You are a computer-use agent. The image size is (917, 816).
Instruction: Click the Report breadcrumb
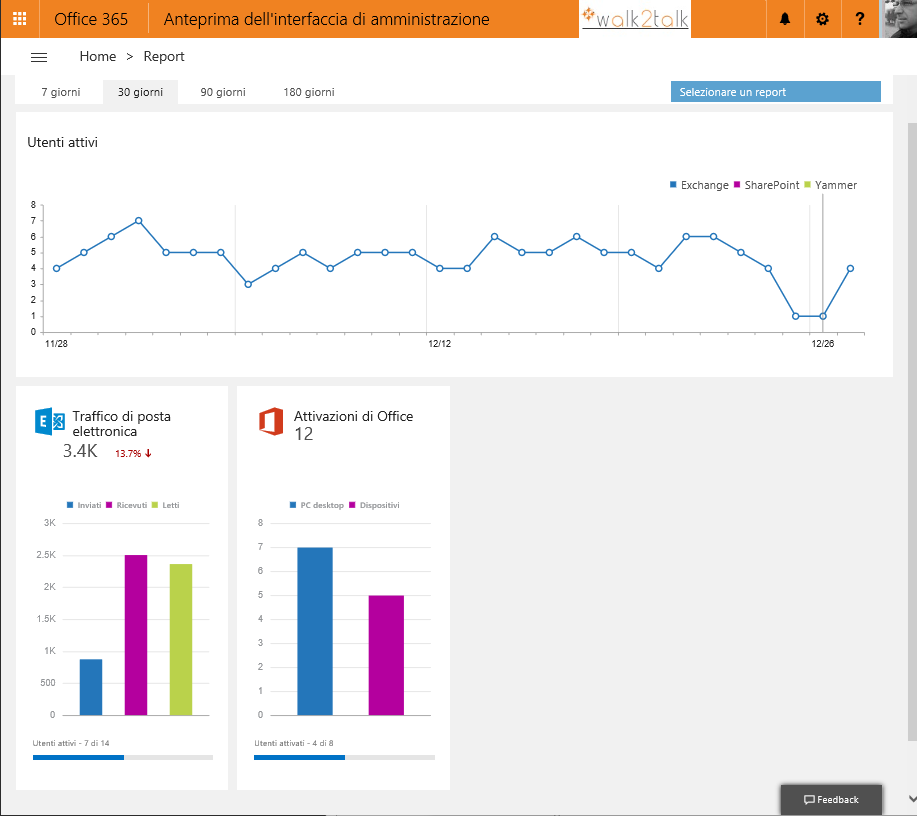click(x=164, y=56)
